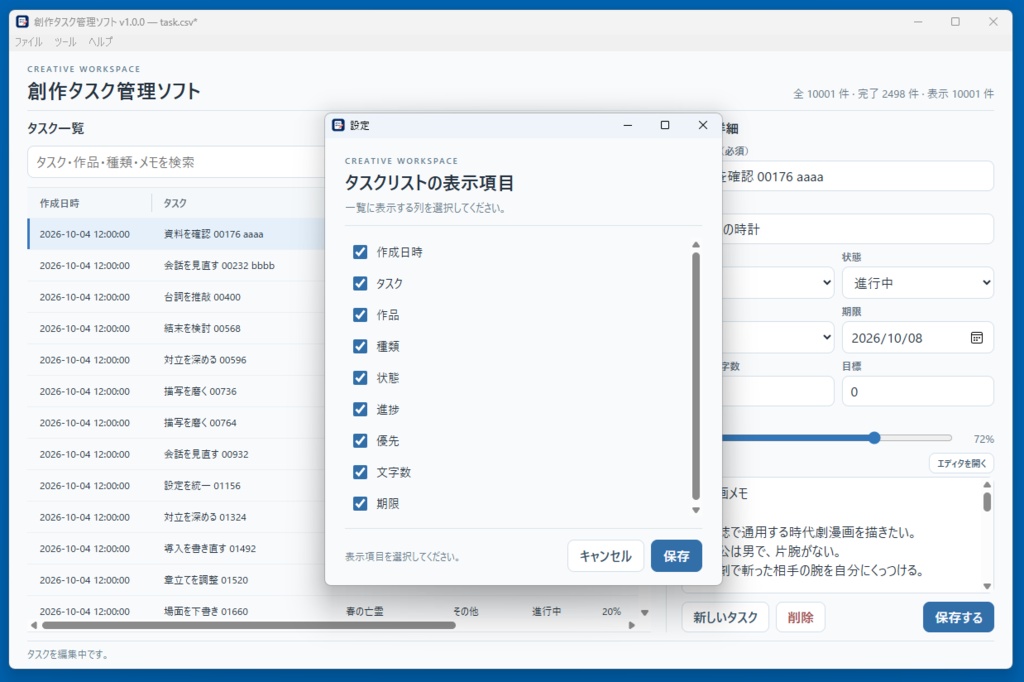This screenshot has height=682, width=1024.
Task: Open the dropdown left of the 状態 field
Action: (777, 283)
